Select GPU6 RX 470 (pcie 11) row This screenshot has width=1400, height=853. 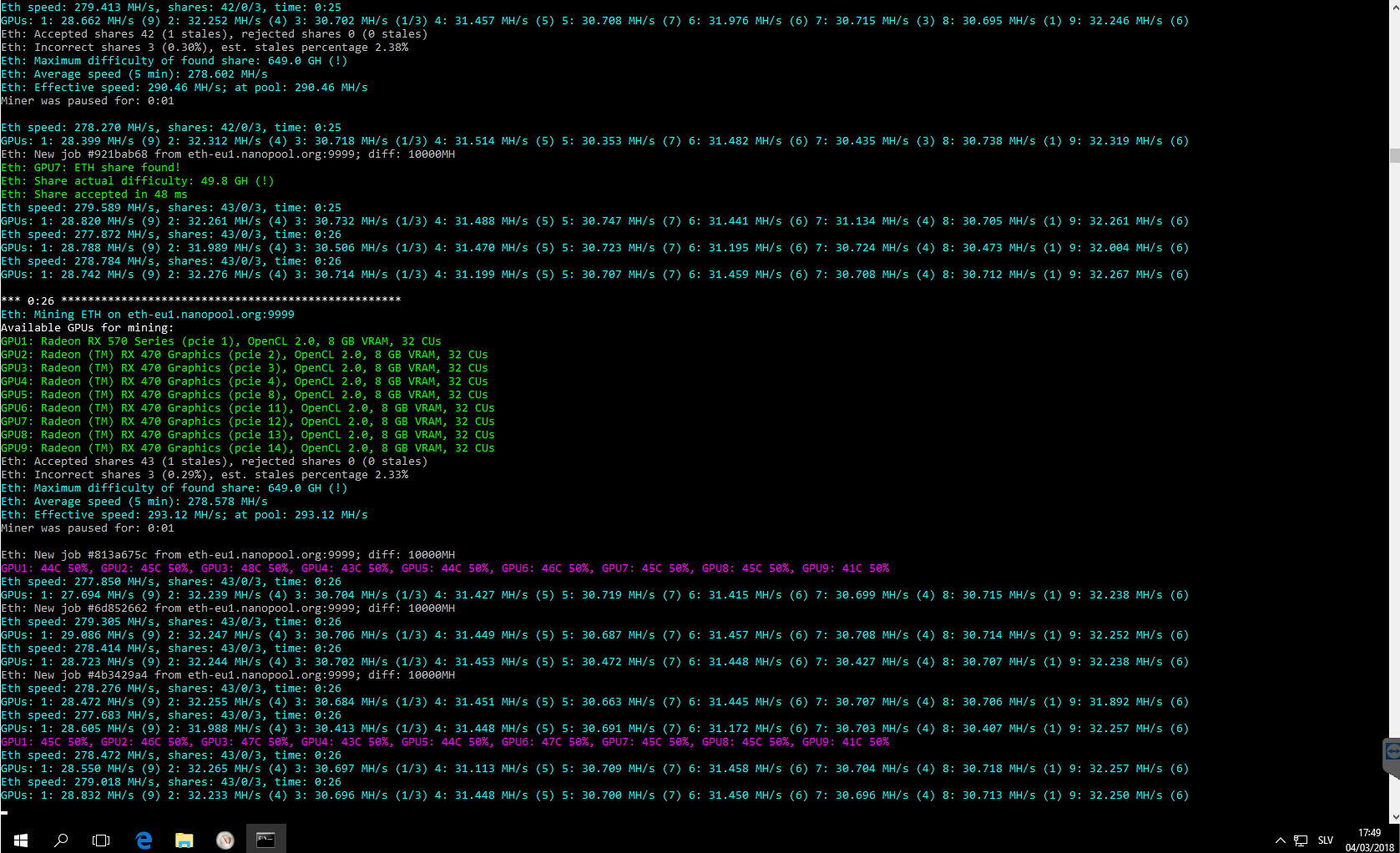coord(248,408)
